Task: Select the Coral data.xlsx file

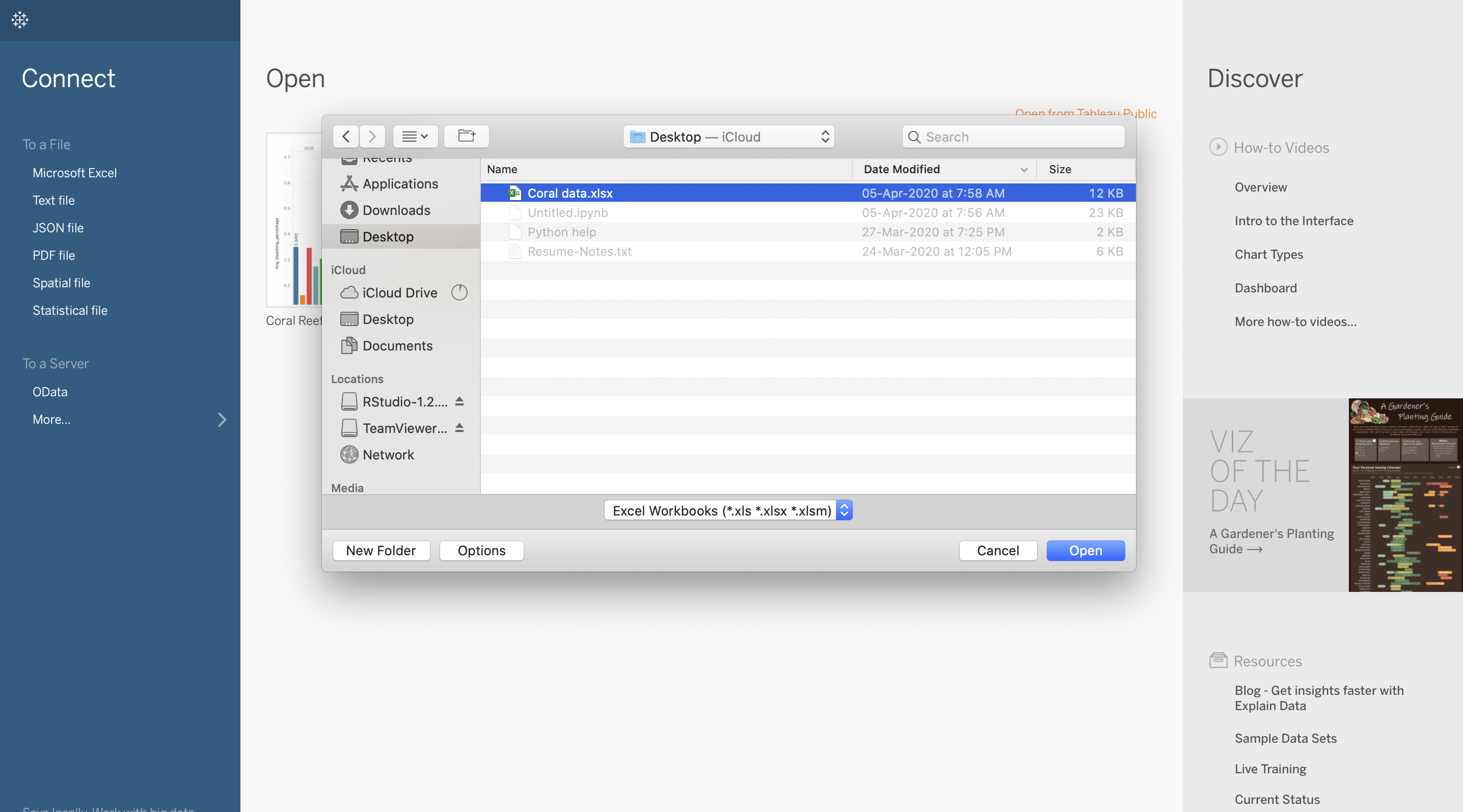Action: click(807, 193)
